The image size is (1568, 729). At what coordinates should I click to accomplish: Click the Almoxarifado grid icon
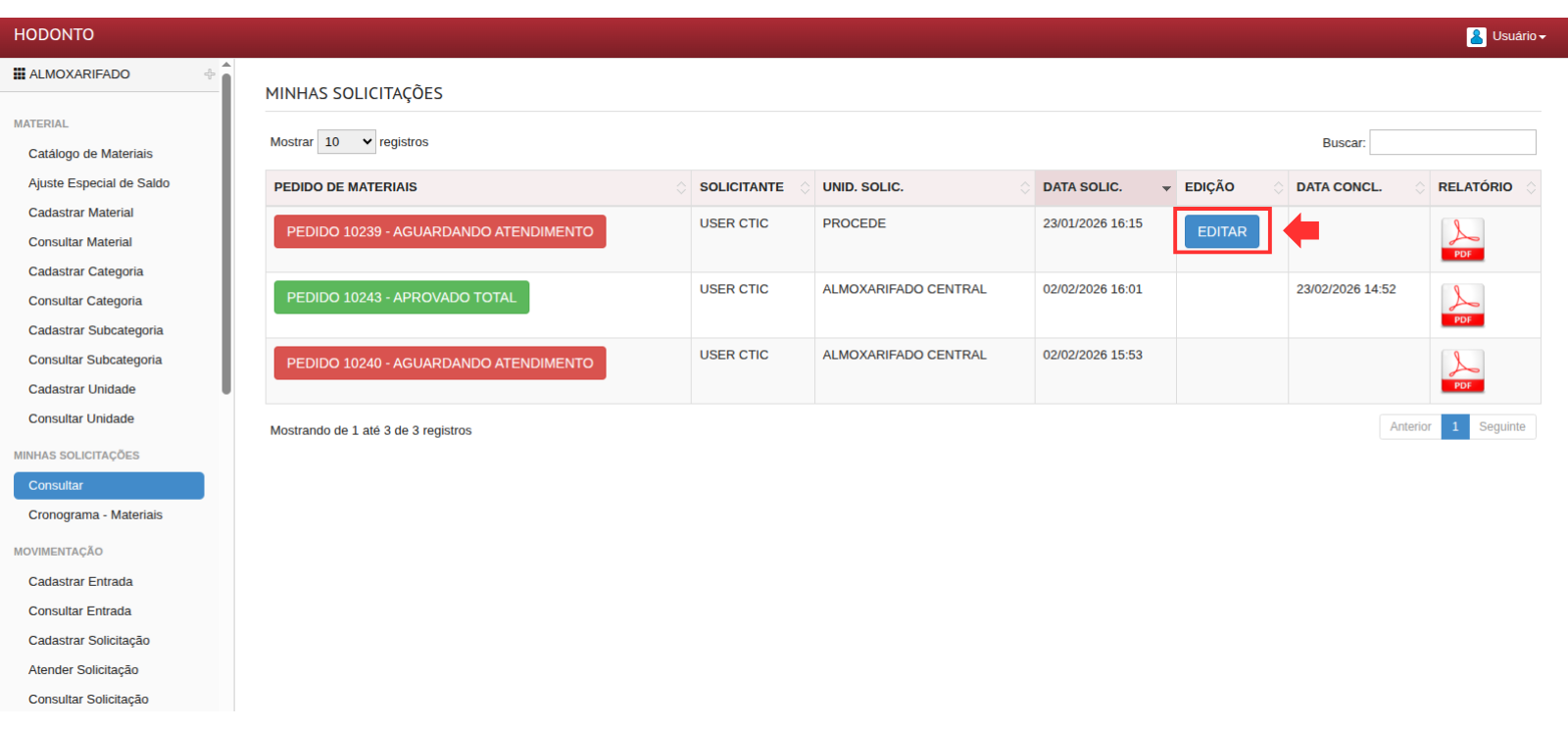(19, 73)
